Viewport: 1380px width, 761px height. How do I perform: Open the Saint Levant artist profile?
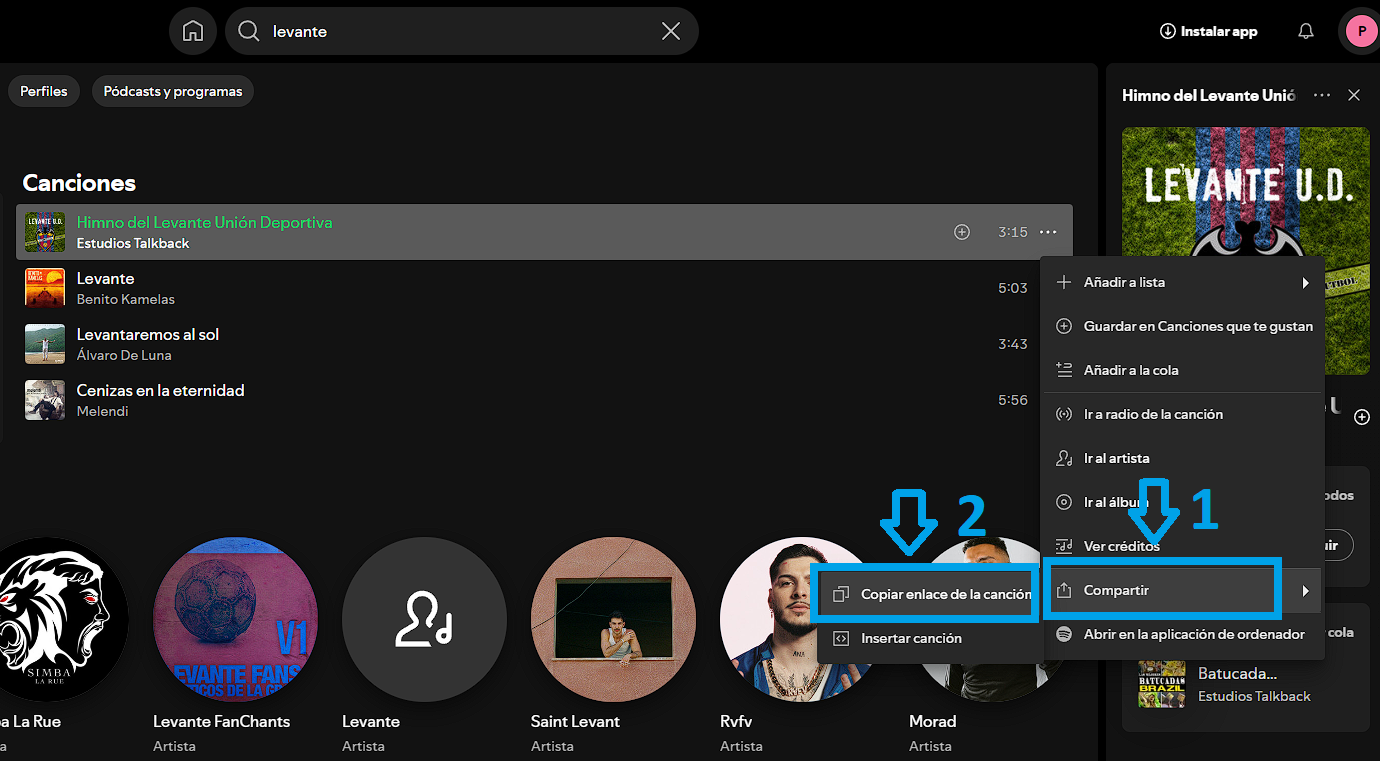[x=613, y=620]
